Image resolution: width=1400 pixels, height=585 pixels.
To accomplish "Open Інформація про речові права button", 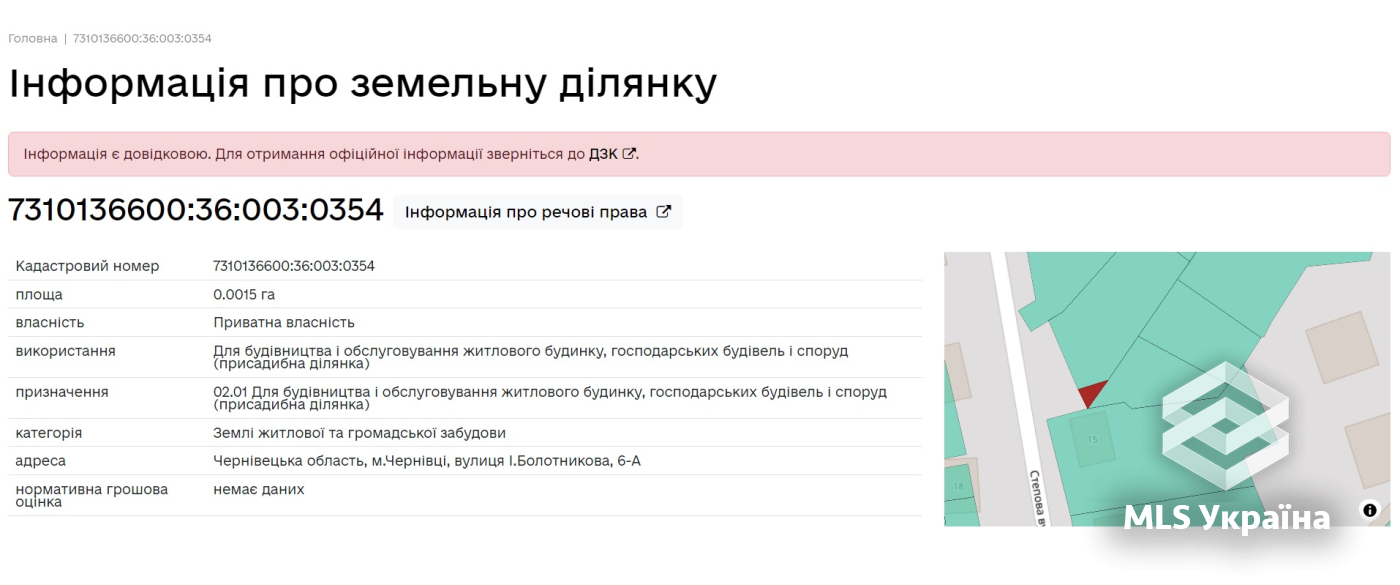I will coord(537,212).
